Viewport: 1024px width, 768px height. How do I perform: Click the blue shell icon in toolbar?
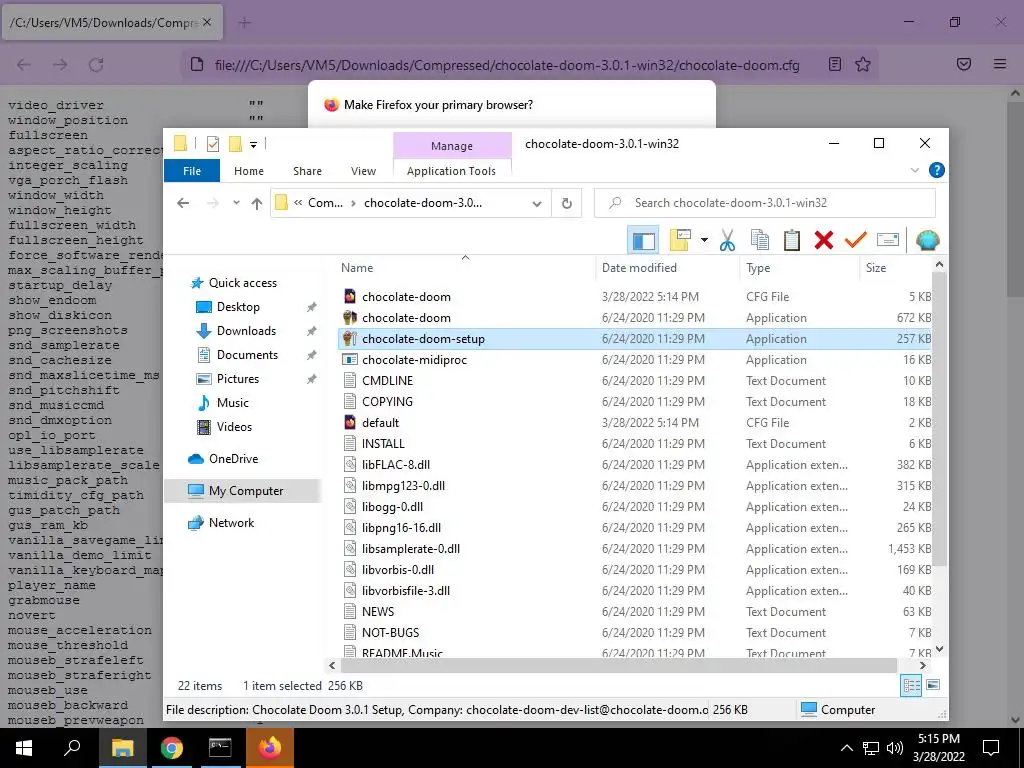927,240
